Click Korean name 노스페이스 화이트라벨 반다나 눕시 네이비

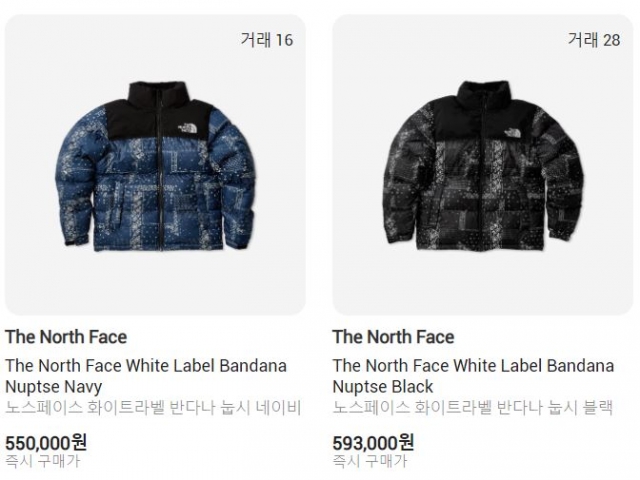153,408
